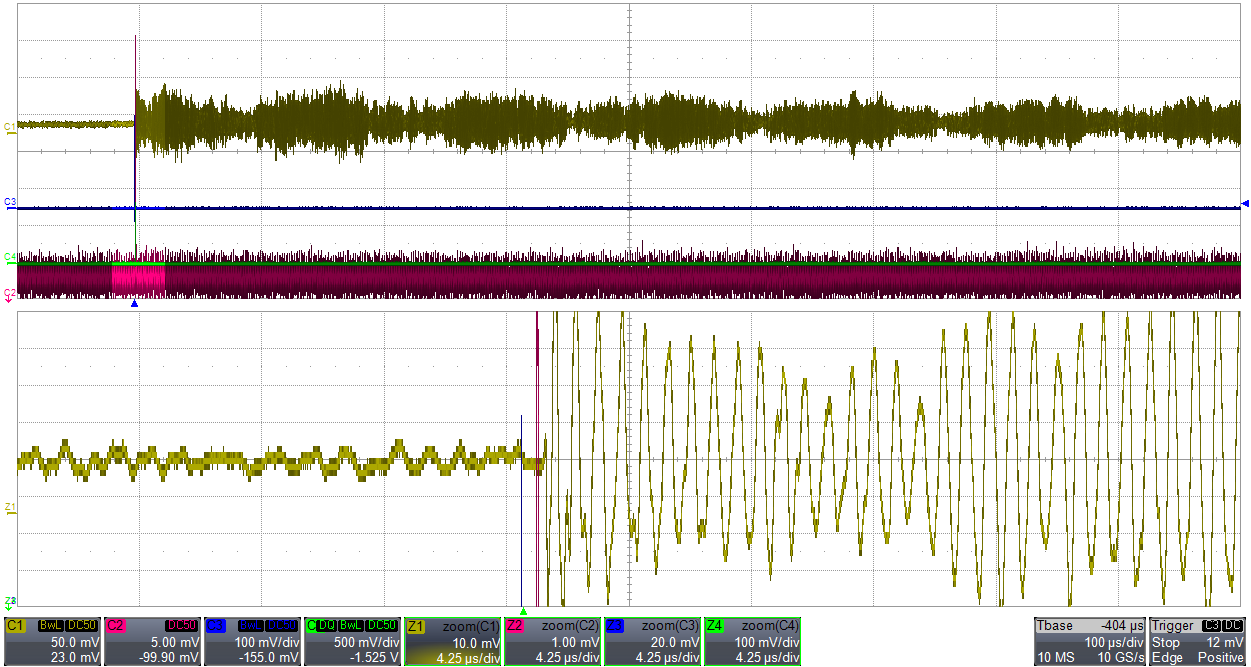
Task: Click the '-1.525 V' offset in C4
Action: [374, 657]
